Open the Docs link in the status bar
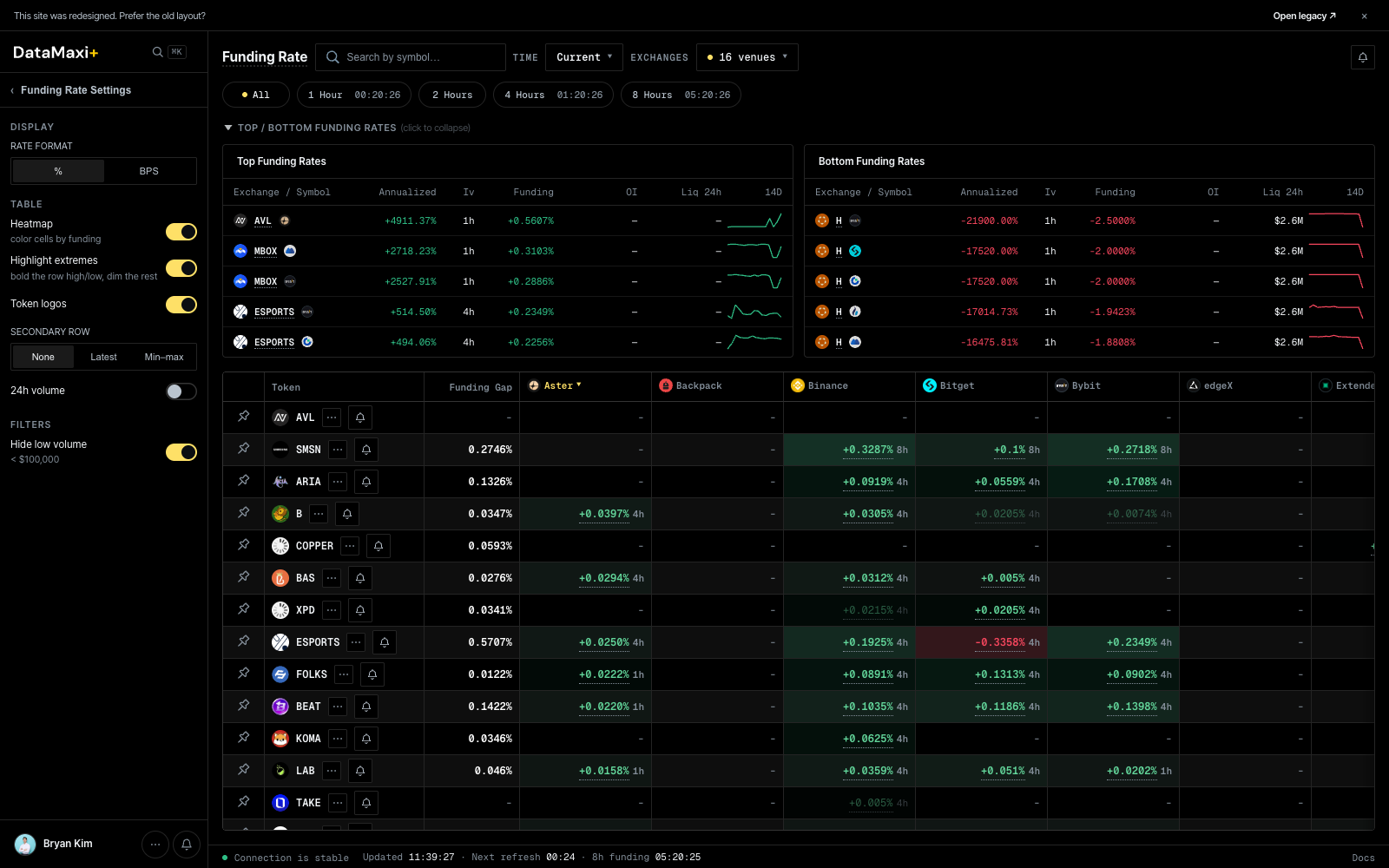The width and height of the screenshot is (1389, 868). (1363, 858)
